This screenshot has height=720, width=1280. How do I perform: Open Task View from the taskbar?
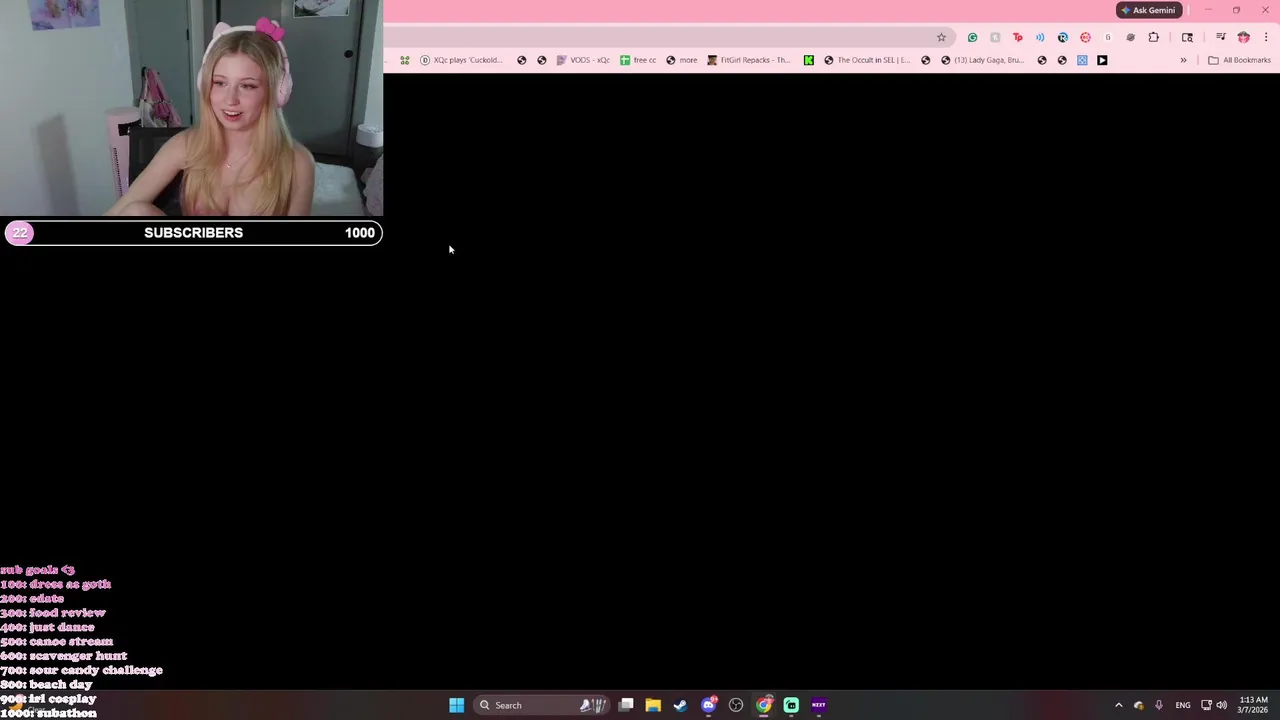coord(626,705)
